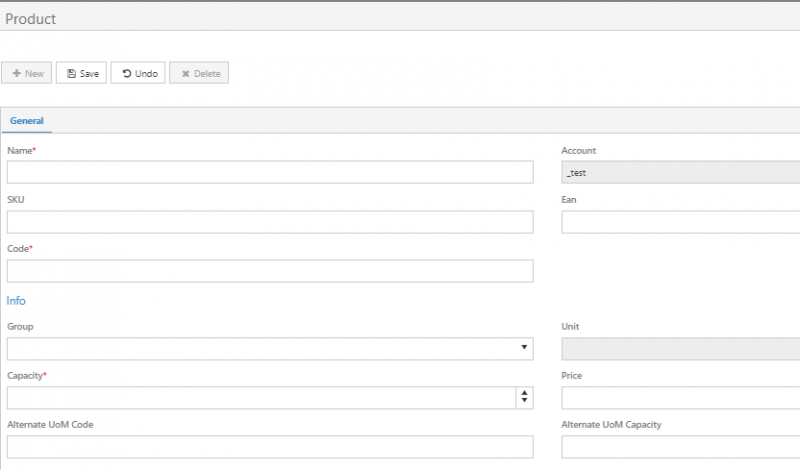Click the Account field label
The width and height of the screenshot is (800, 470).
[579, 151]
